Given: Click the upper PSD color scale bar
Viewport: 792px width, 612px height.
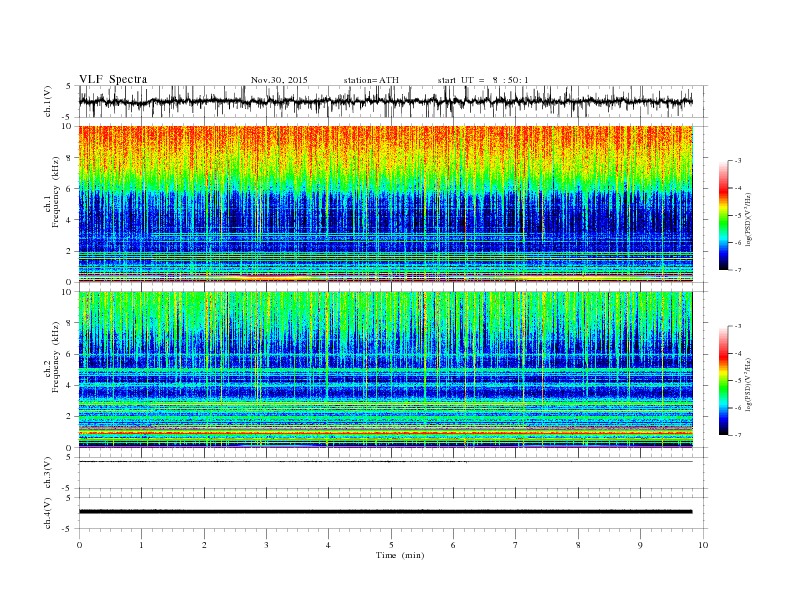Looking at the screenshot, I should 723,215.
